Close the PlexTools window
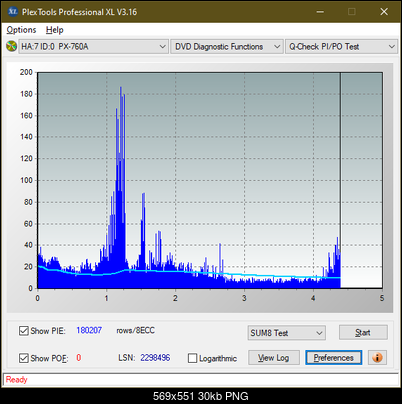Viewport: 402px width, 404px height. 384,12
